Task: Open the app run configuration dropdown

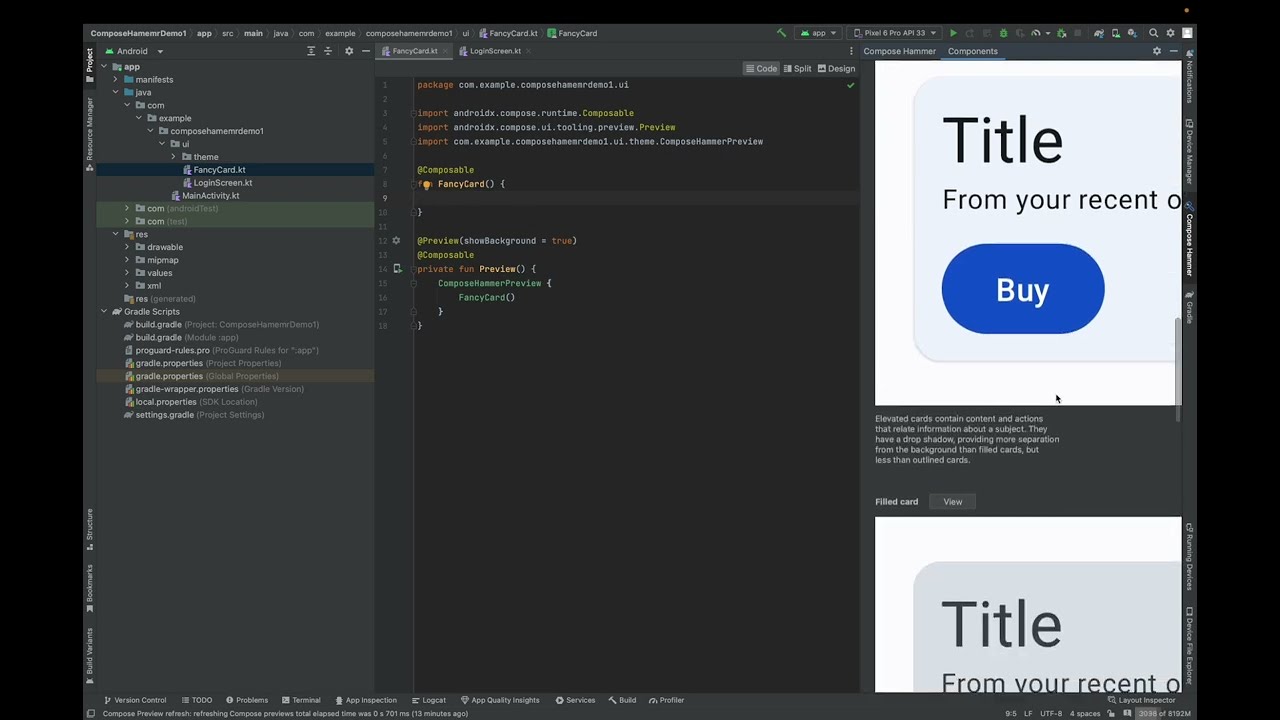Action: pos(818,33)
